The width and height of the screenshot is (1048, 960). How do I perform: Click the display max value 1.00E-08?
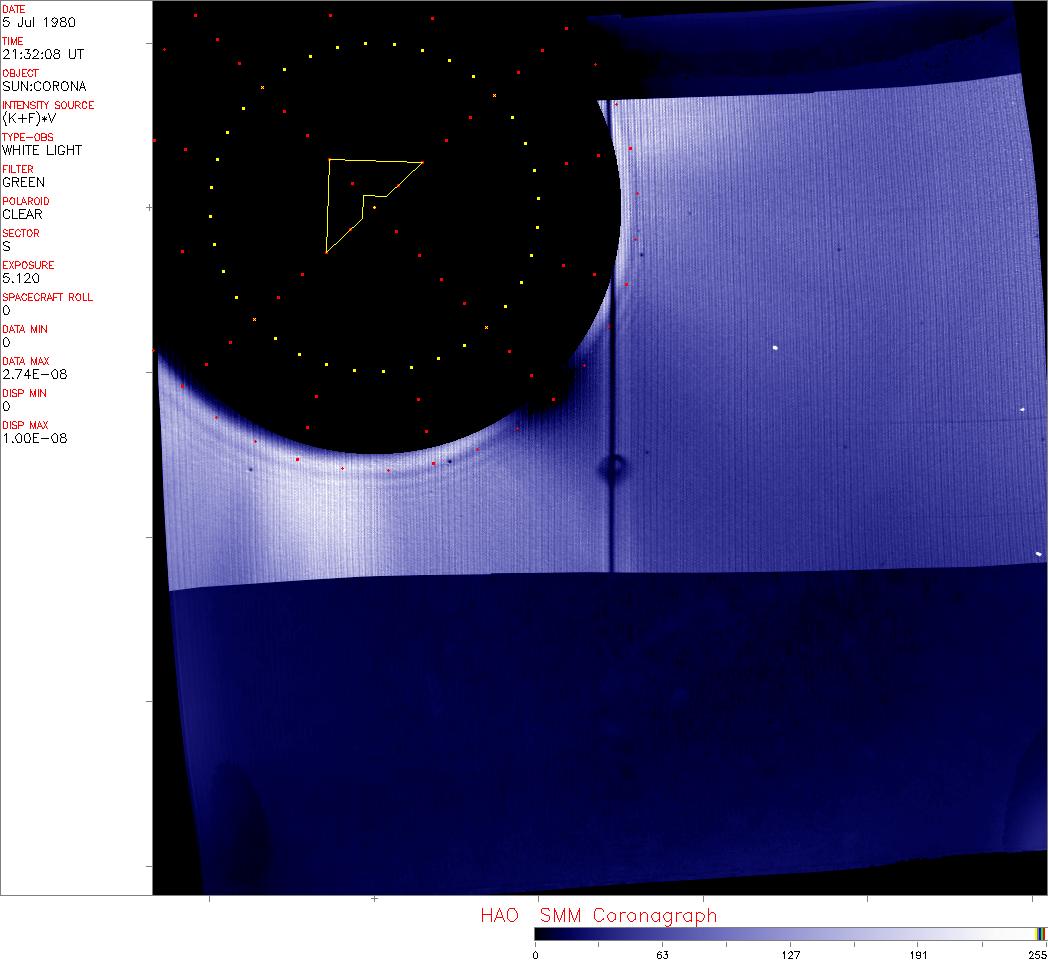(34, 438)
